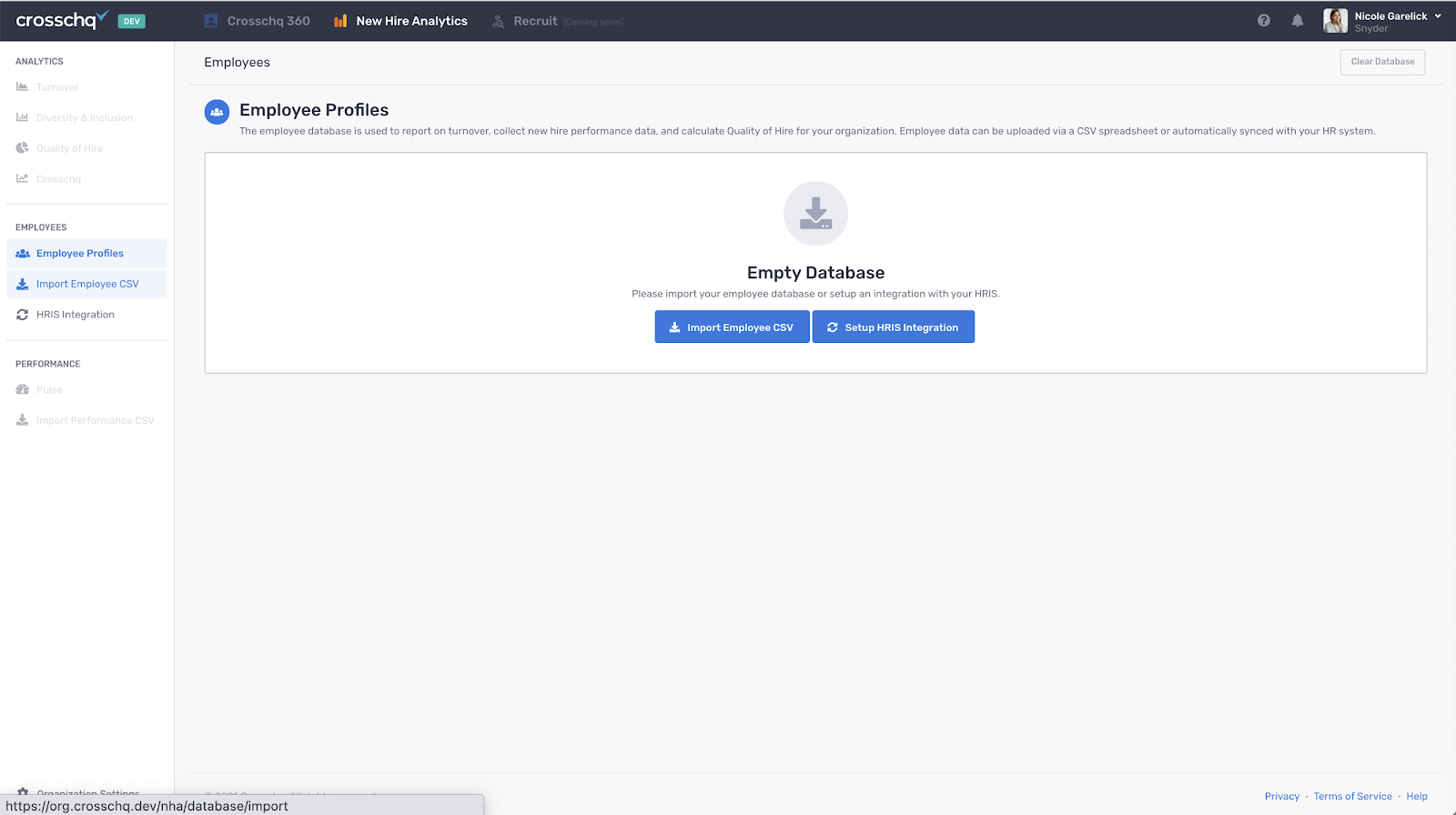Open the Terms of Service link

click(1352, 797)
